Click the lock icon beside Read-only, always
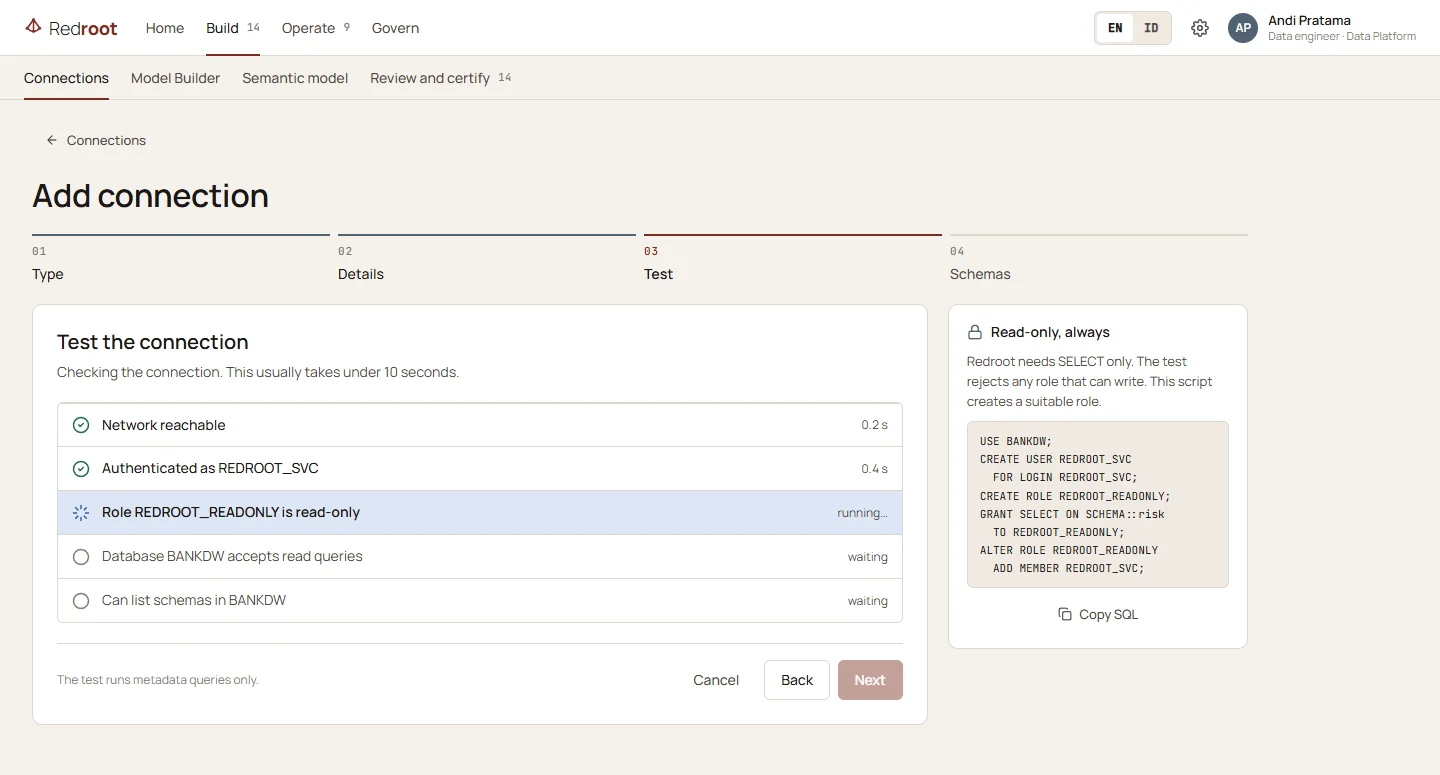The height and width of the screenshot is (775, 1440). (x=975, y=332)
